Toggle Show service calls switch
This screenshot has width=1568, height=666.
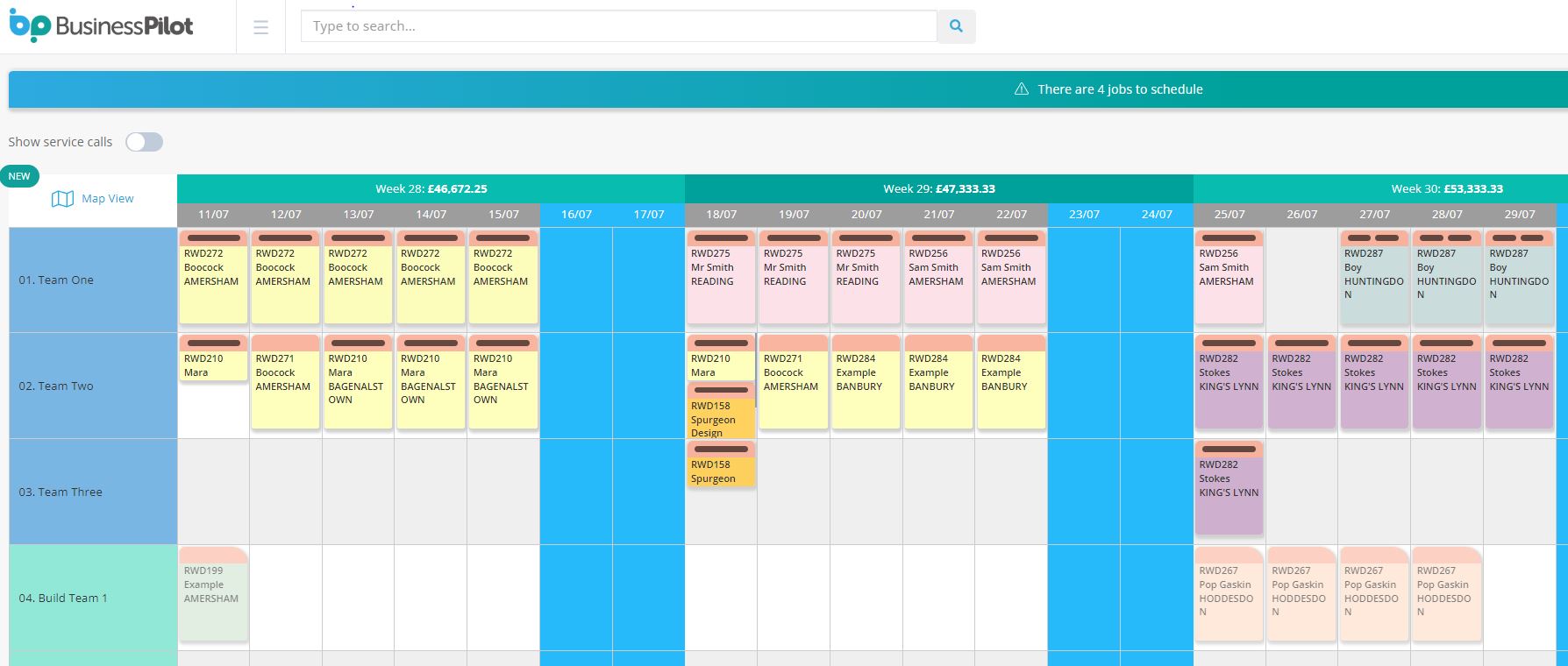coord(144,142)
